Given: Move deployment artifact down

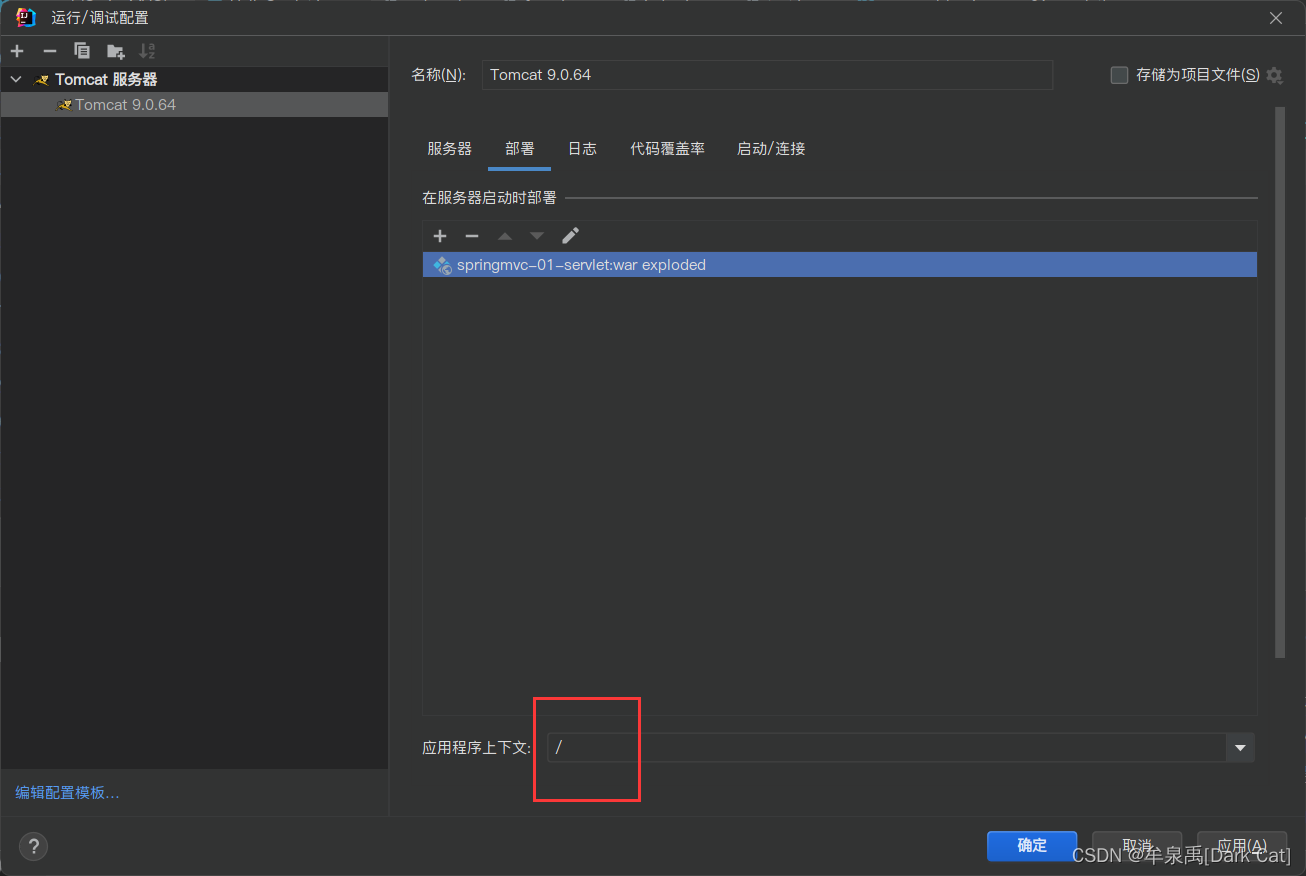Looking at the screenshot, I should click(x=537, y=236).
